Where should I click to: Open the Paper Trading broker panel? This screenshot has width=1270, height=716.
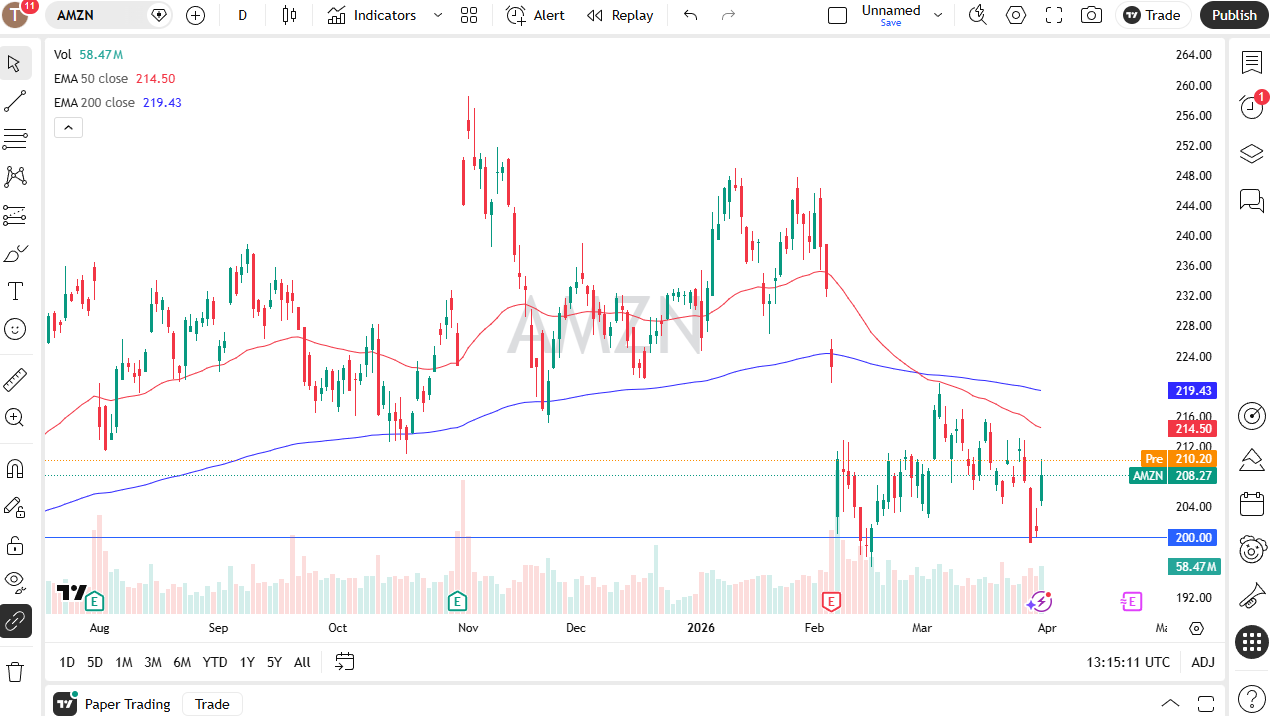[x=112, y=704]
